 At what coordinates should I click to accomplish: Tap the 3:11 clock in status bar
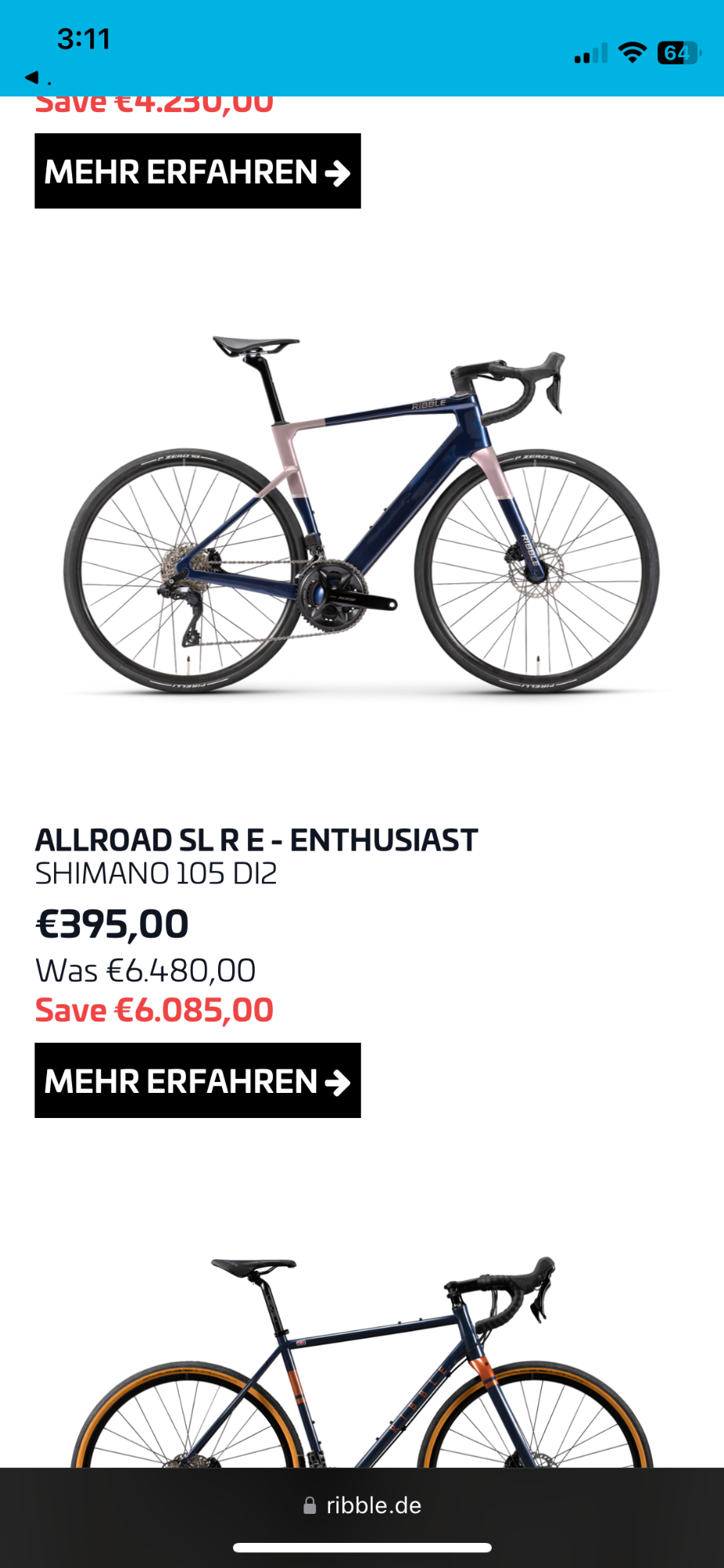point(84,38)
